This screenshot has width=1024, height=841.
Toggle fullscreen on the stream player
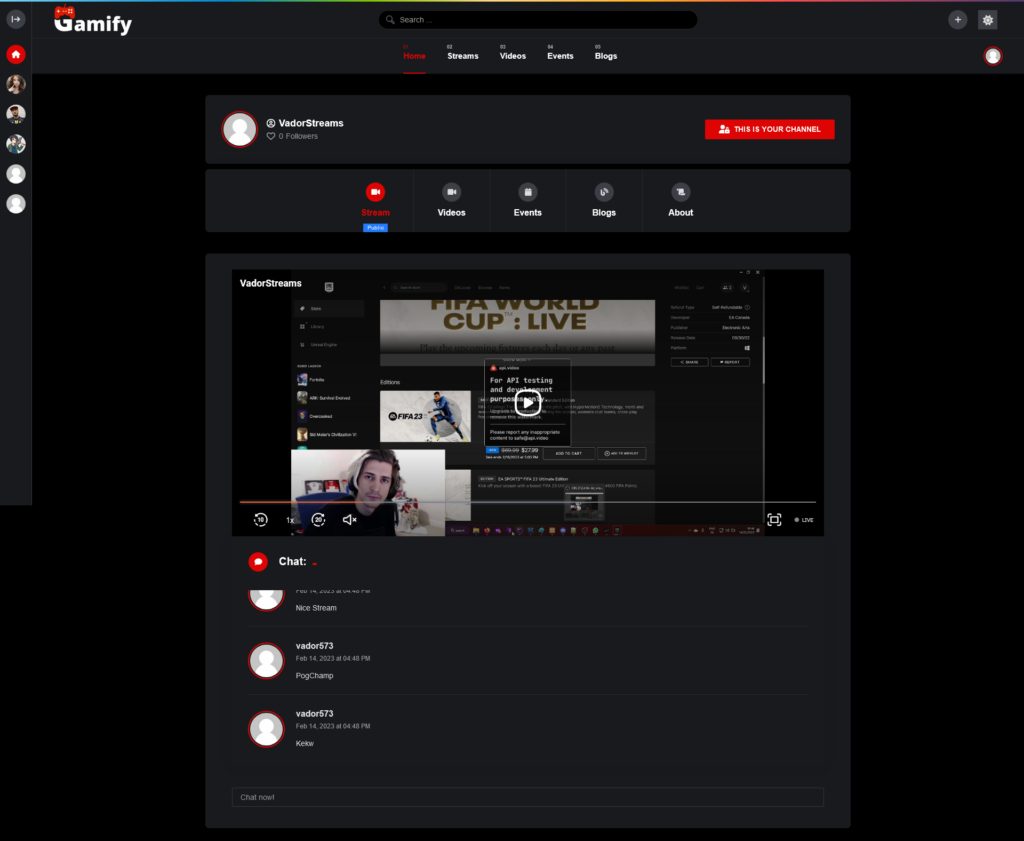[774, 520]
